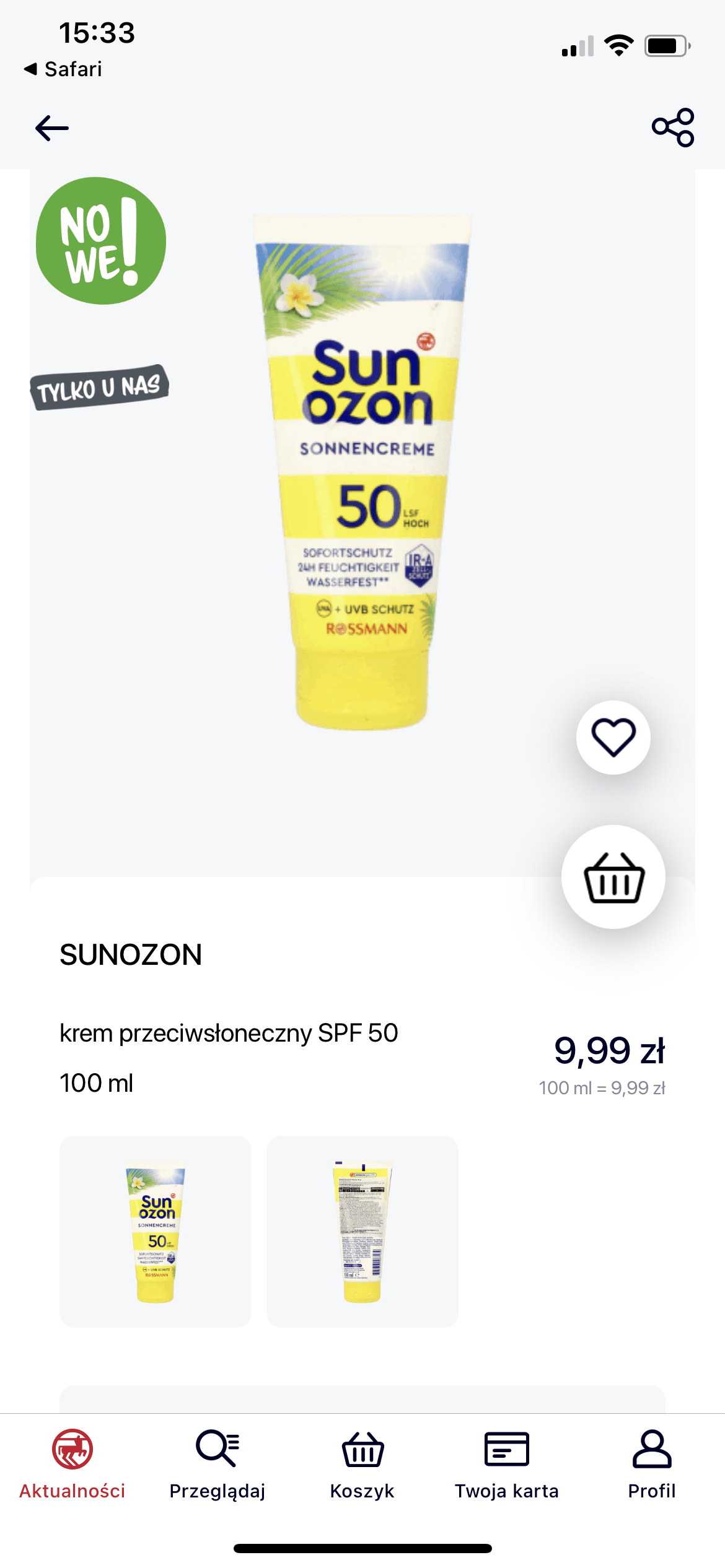The width and height of the screenshot is (725, 1568).
Task: Open the share icon
Action: (673, 128)
